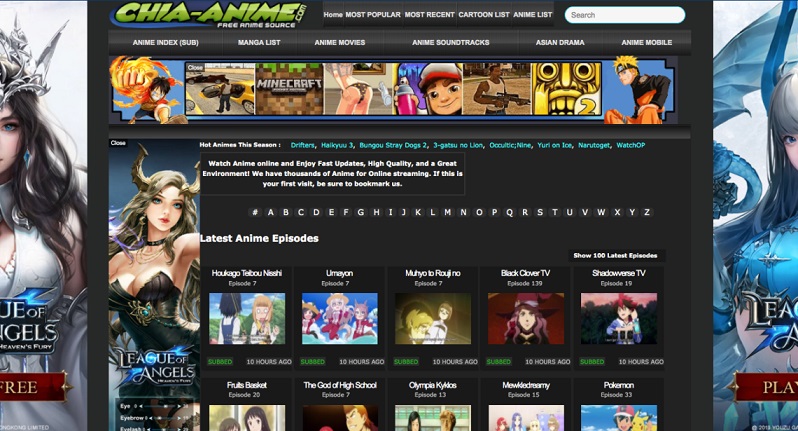Close the top banner game ad

pyautogui.click(x=195, y=67)
